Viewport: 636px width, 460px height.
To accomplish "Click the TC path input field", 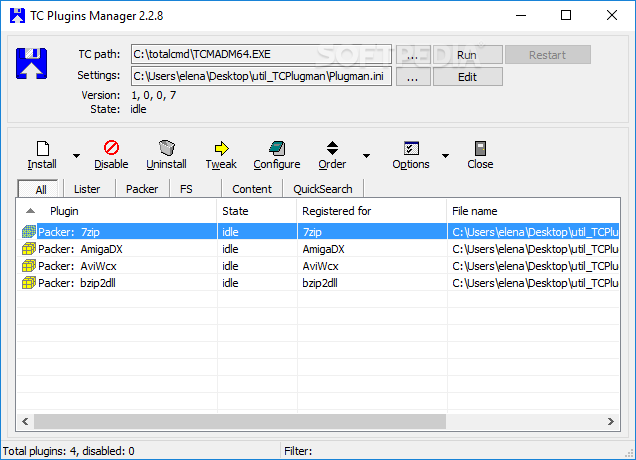I will coord(261,54).
